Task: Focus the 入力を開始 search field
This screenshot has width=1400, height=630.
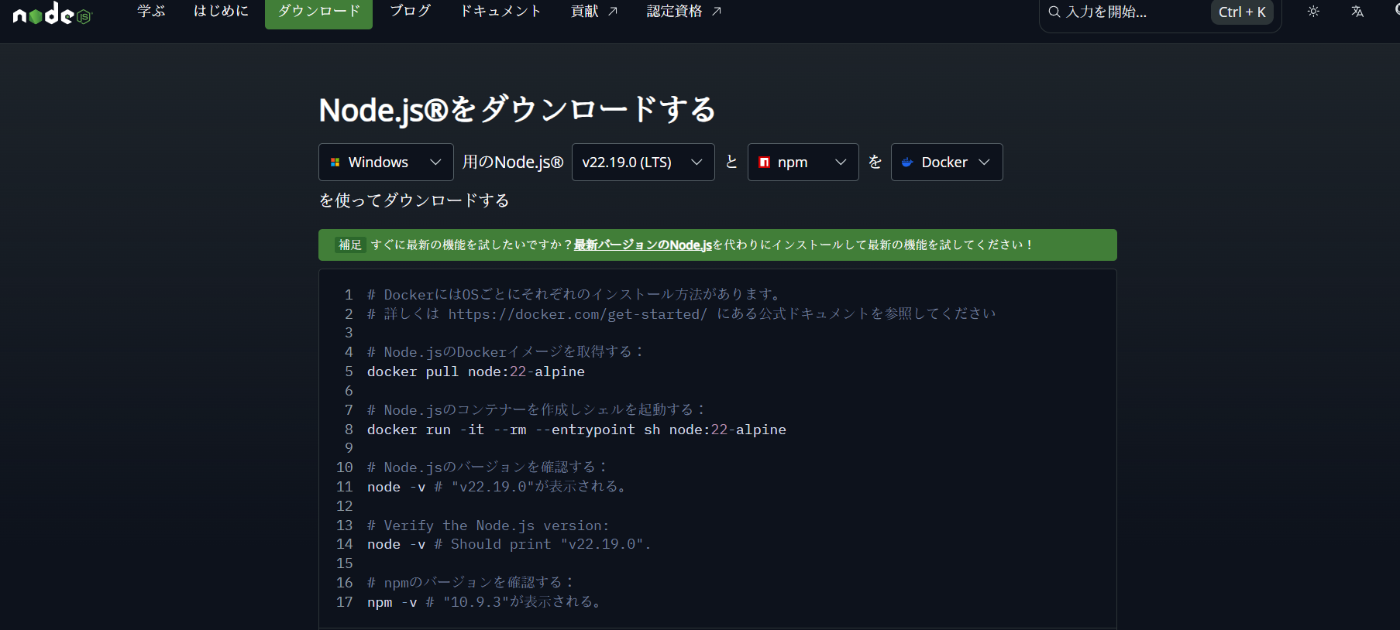Action: coord(1160,12)
